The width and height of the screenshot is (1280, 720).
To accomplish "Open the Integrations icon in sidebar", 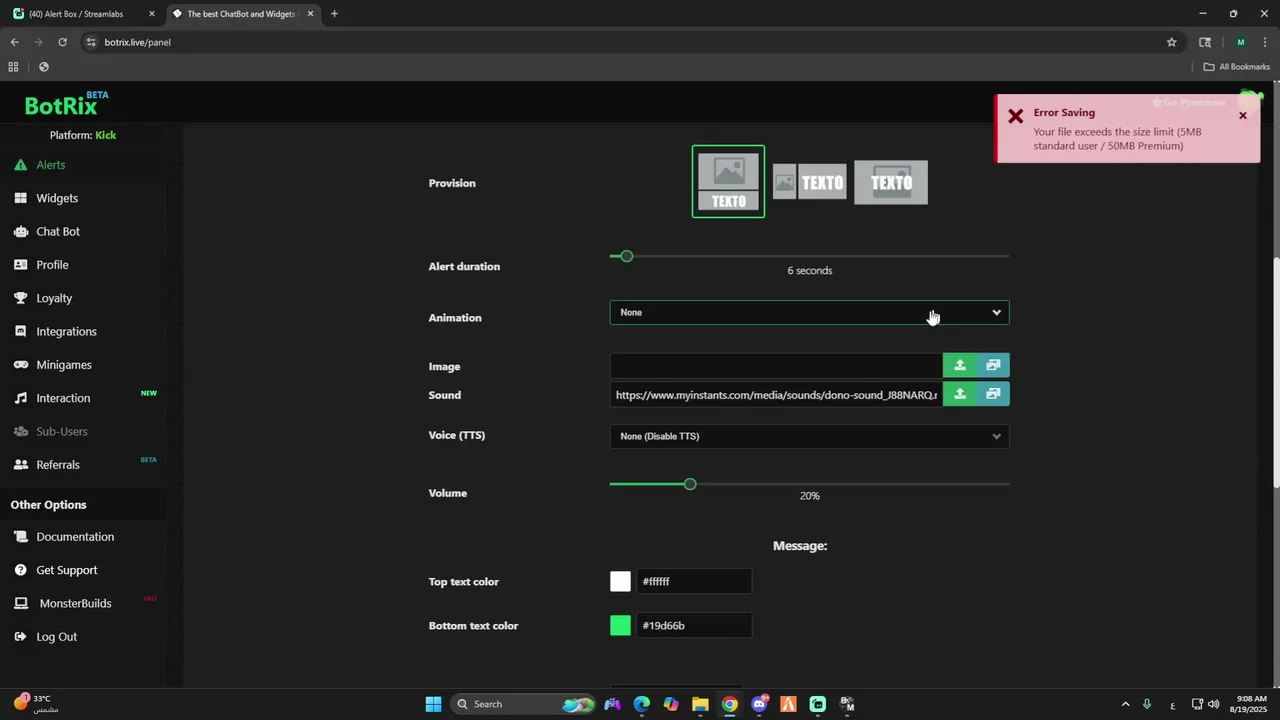I will click(20, 331).
